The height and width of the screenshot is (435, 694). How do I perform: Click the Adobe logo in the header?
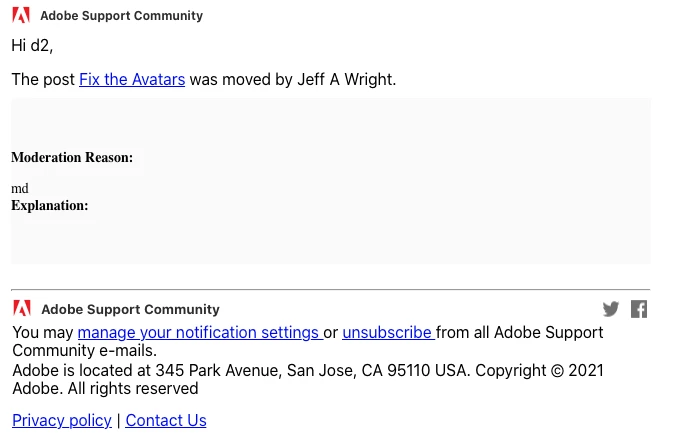coord(21,15)
